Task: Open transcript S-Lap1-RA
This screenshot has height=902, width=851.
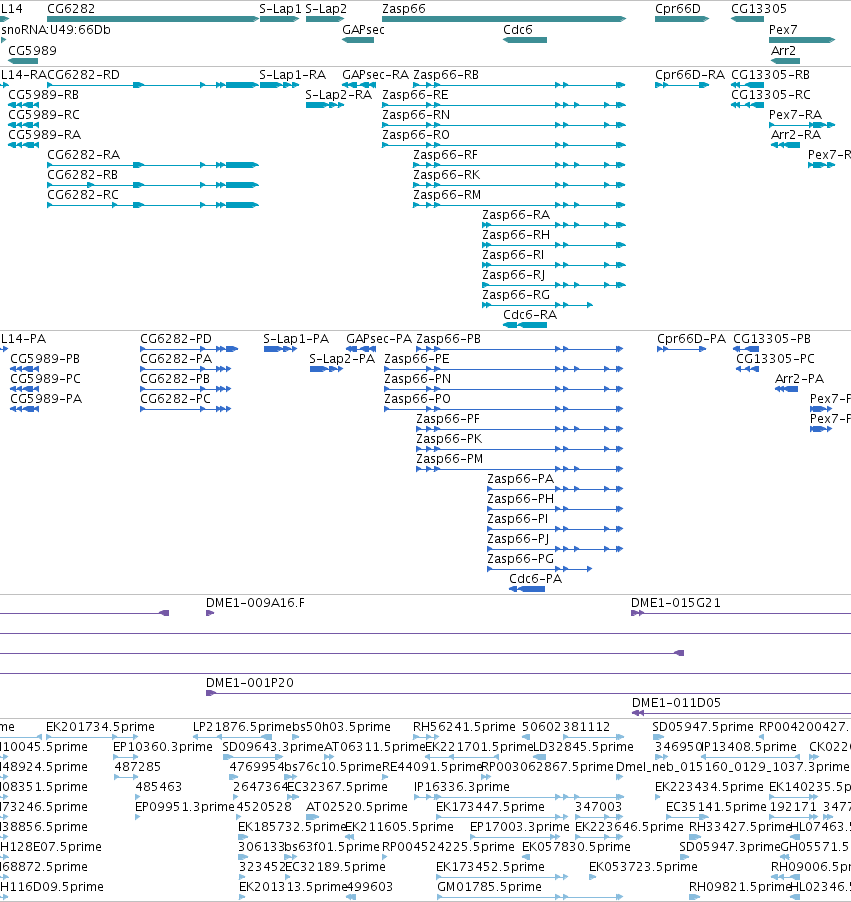Action: 292,75
